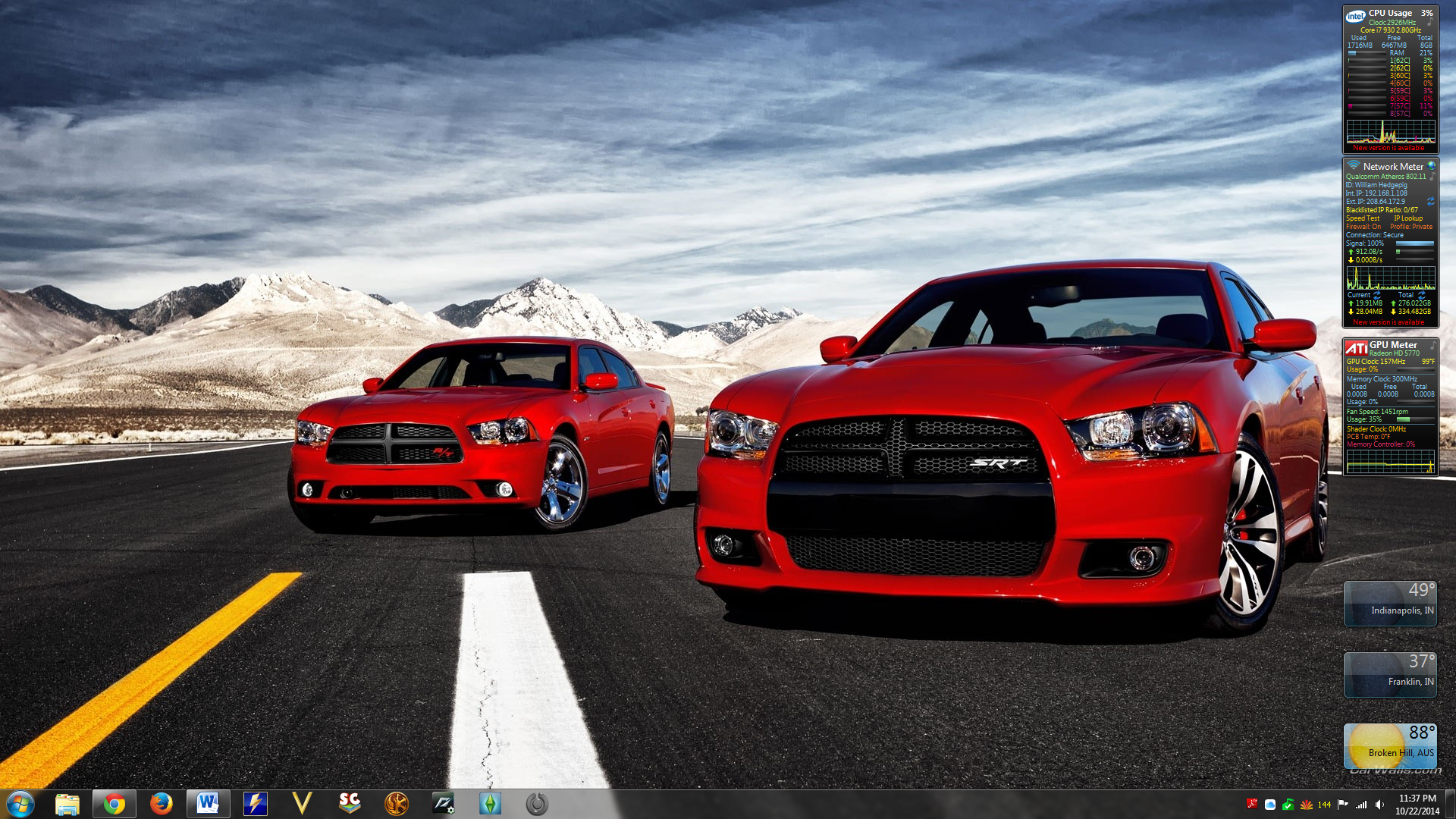The image size is (1456, 819).
Task: Open the wireless network signal tray icon
Action: 1361,805
